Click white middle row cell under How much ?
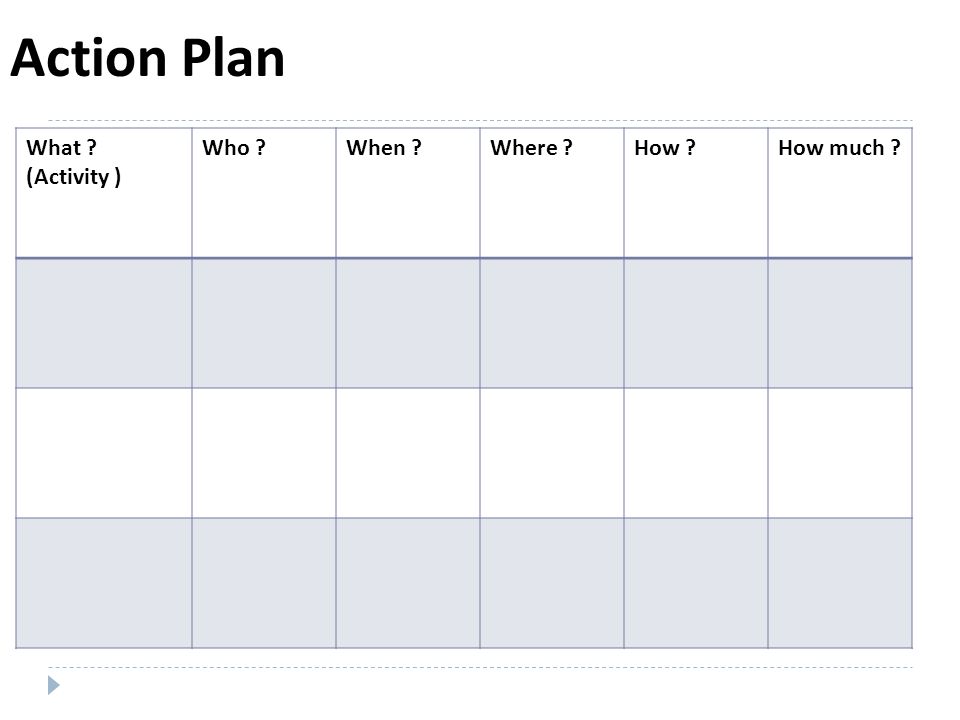This screenshot has width=960, height=720. click(x=840, y=453)
